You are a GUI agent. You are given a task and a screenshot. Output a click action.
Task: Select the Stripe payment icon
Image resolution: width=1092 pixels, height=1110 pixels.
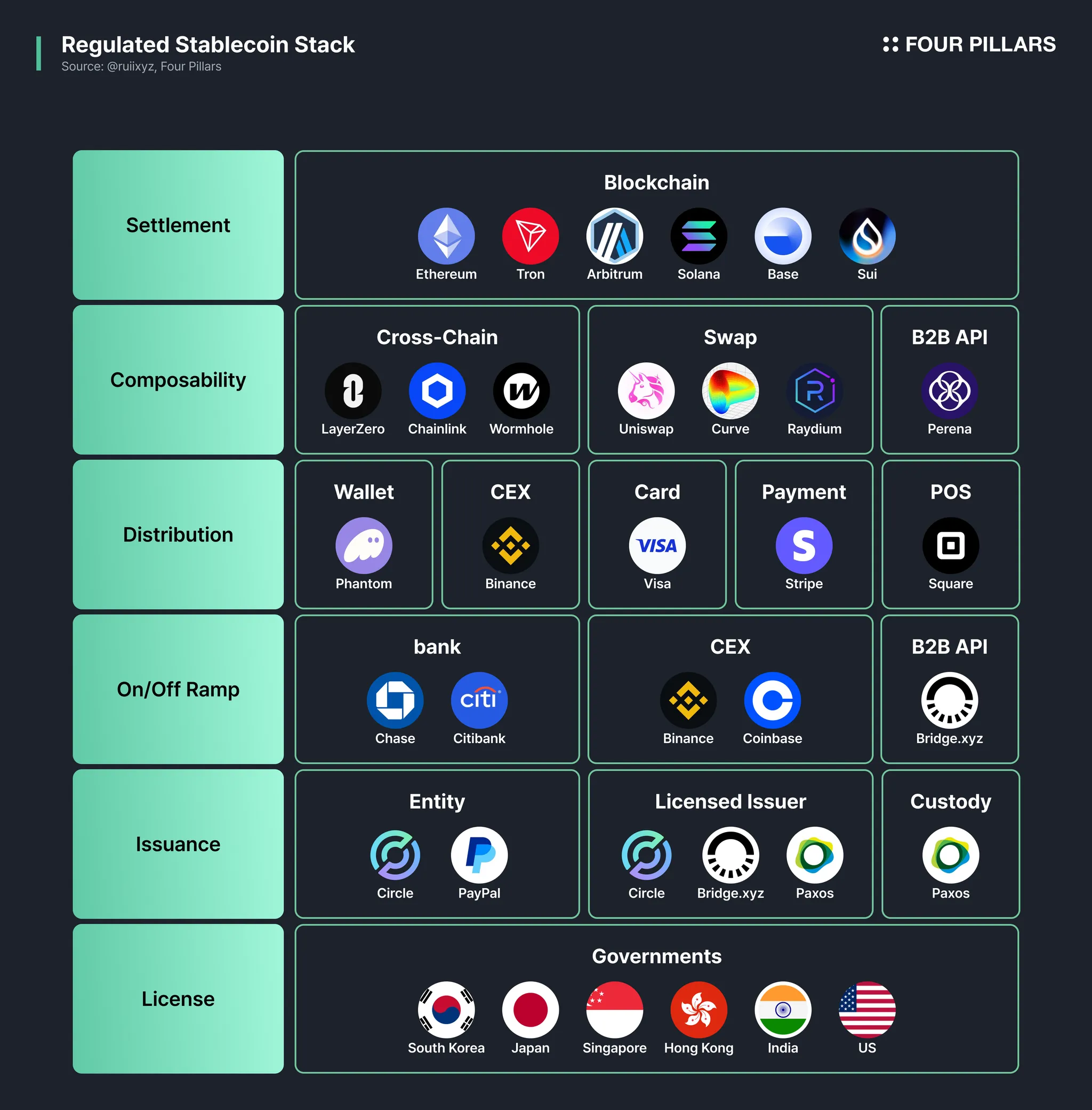804,546
